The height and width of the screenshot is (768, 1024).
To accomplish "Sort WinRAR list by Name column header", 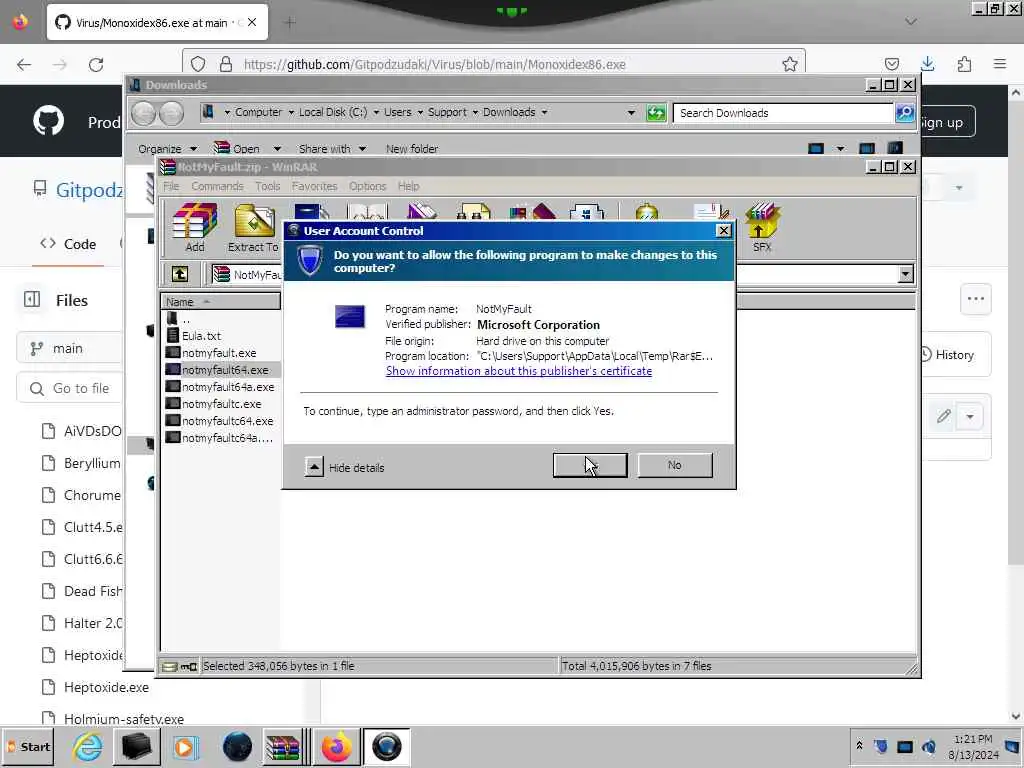I will [x=221, y=302].
